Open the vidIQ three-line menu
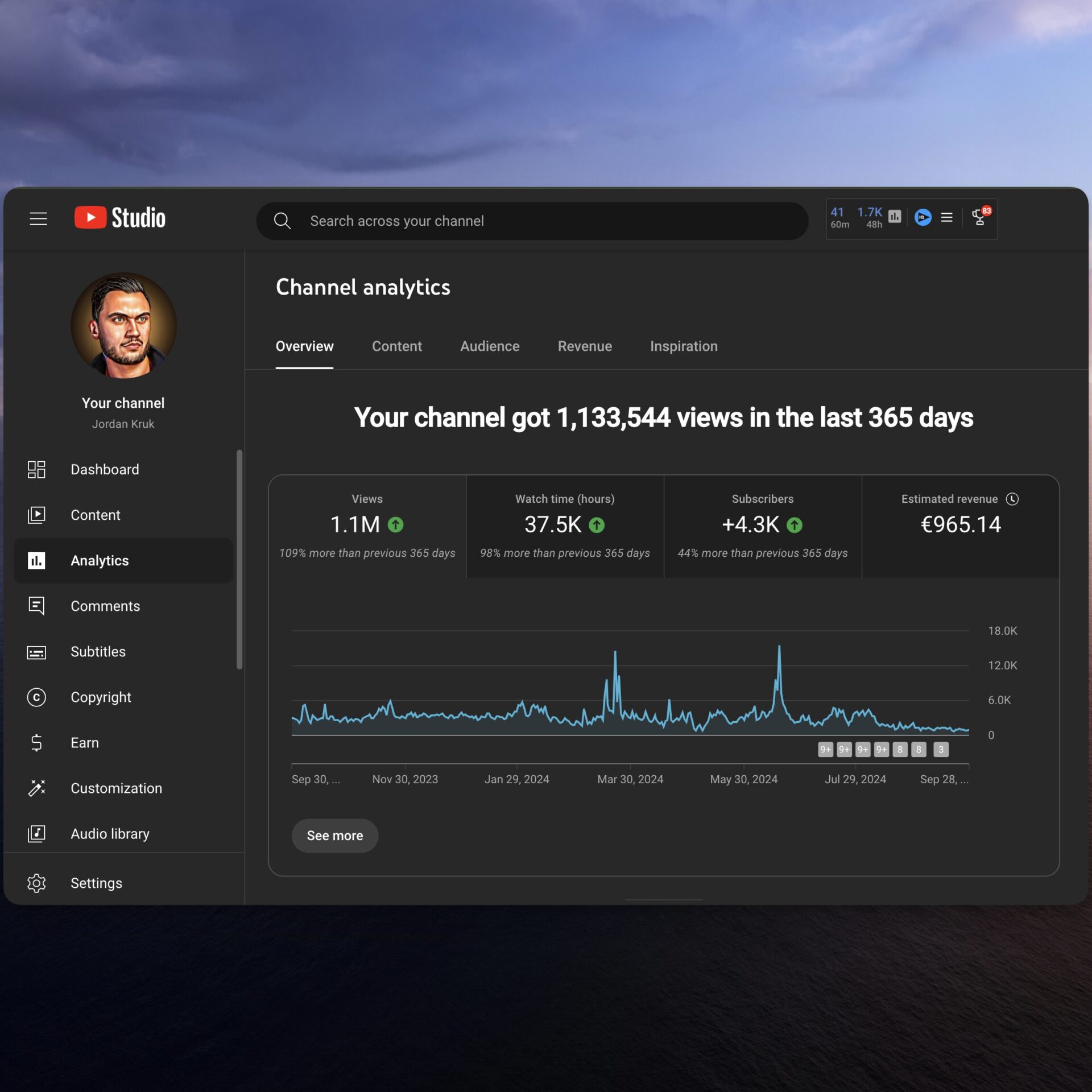Viewport: 1092px width, 1092px height. tap(946, 217)
